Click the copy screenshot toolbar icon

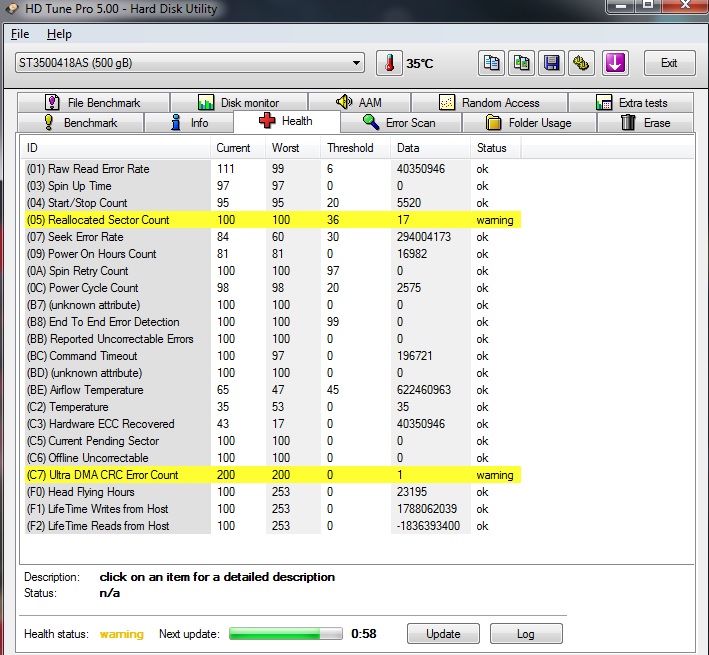pyautogui.click(x=521, y=63)
